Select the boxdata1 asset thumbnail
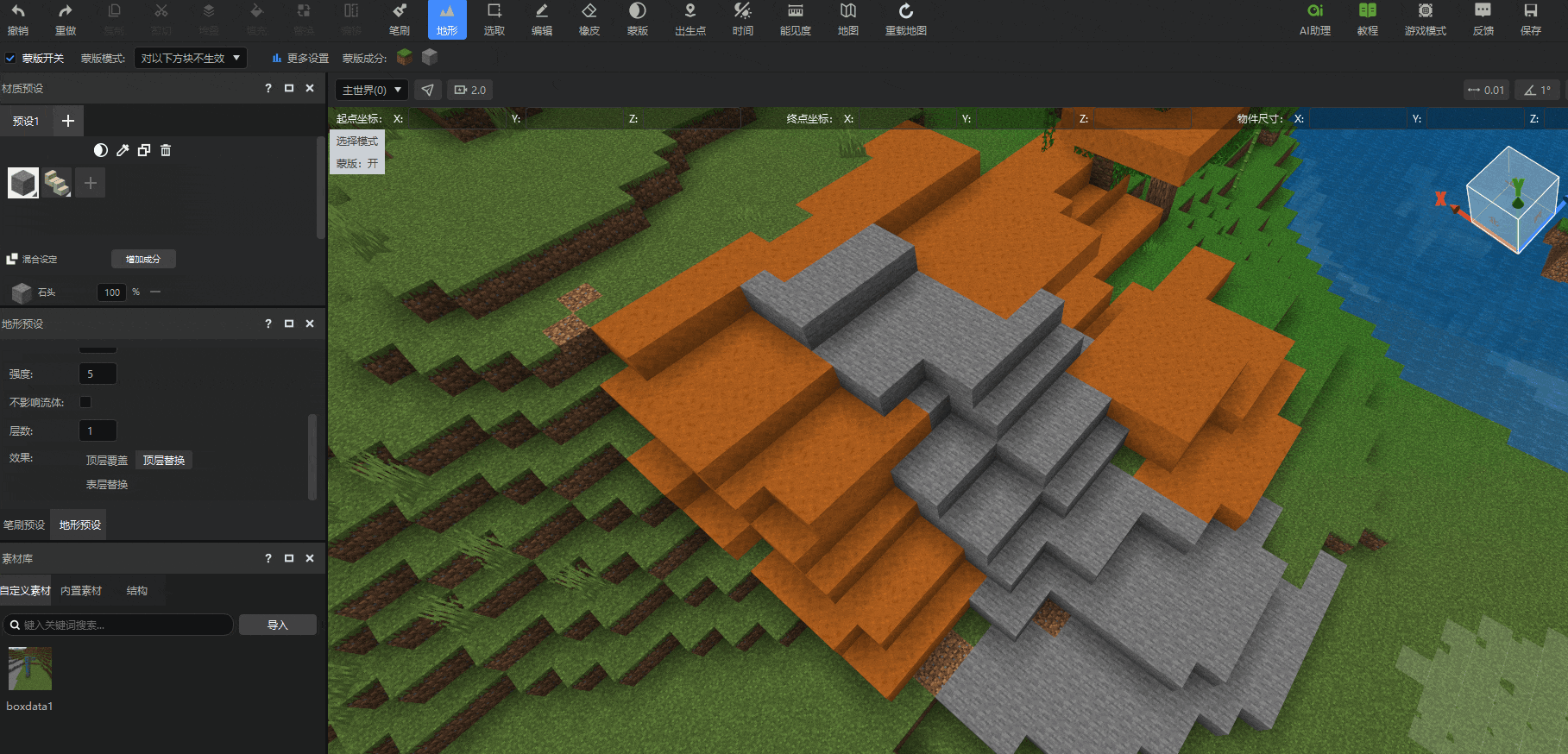Screen dimensions: 1568x754 point(30,669)
